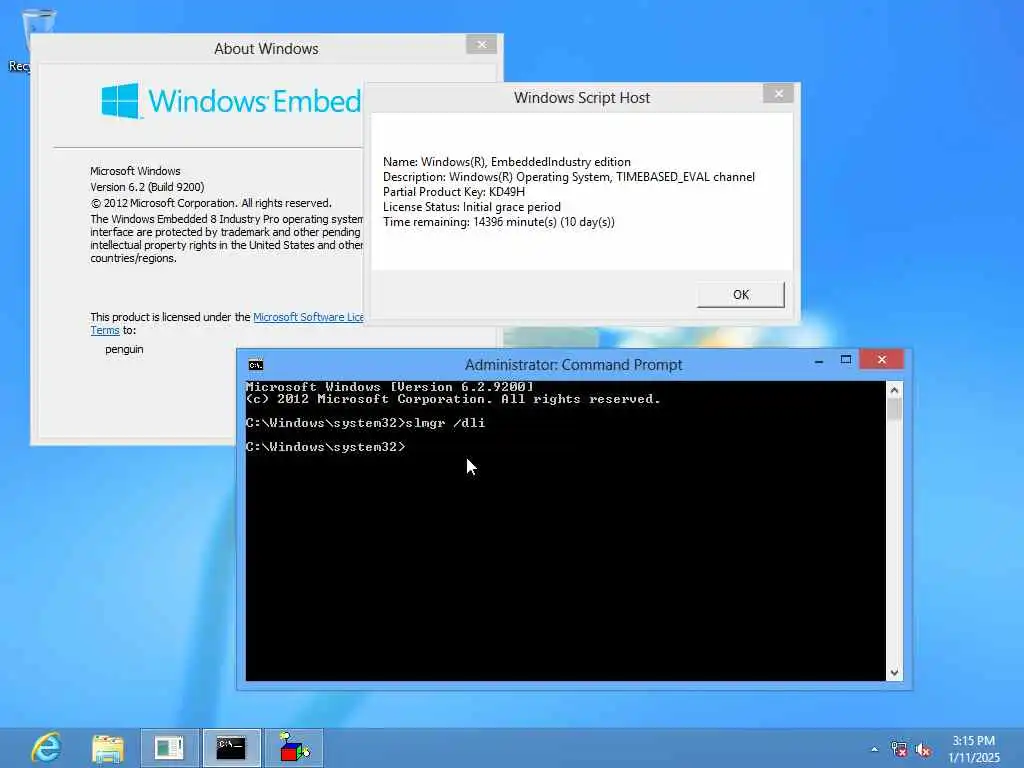Viewport: 1024px width, 768px height.
Task: Close the About Windows dialog
Action: pos(482,44)
